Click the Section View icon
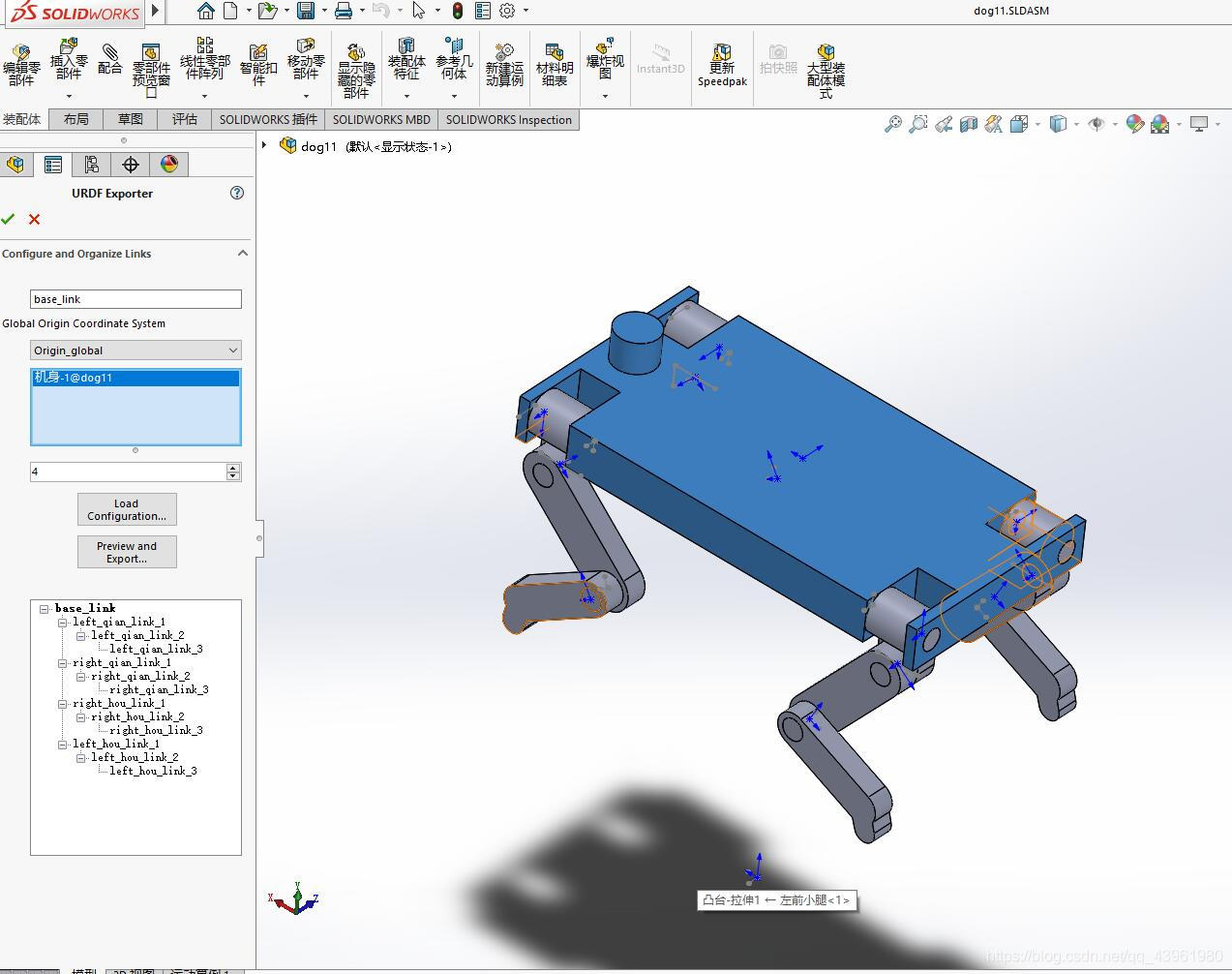This screenshot has width=1232, height=974. [x=969, y=124]
